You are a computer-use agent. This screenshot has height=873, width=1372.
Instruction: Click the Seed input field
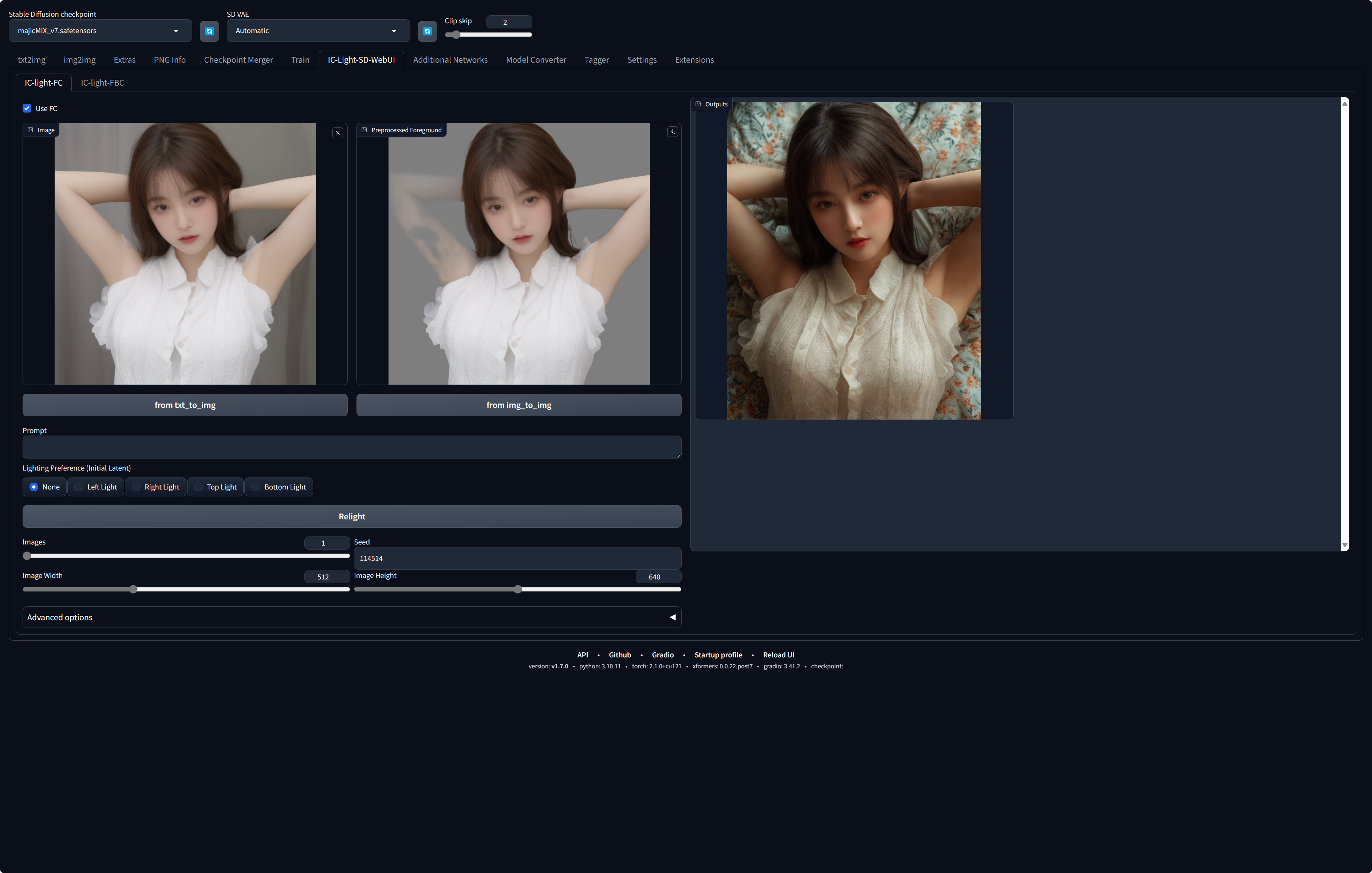tap(517, 558)
